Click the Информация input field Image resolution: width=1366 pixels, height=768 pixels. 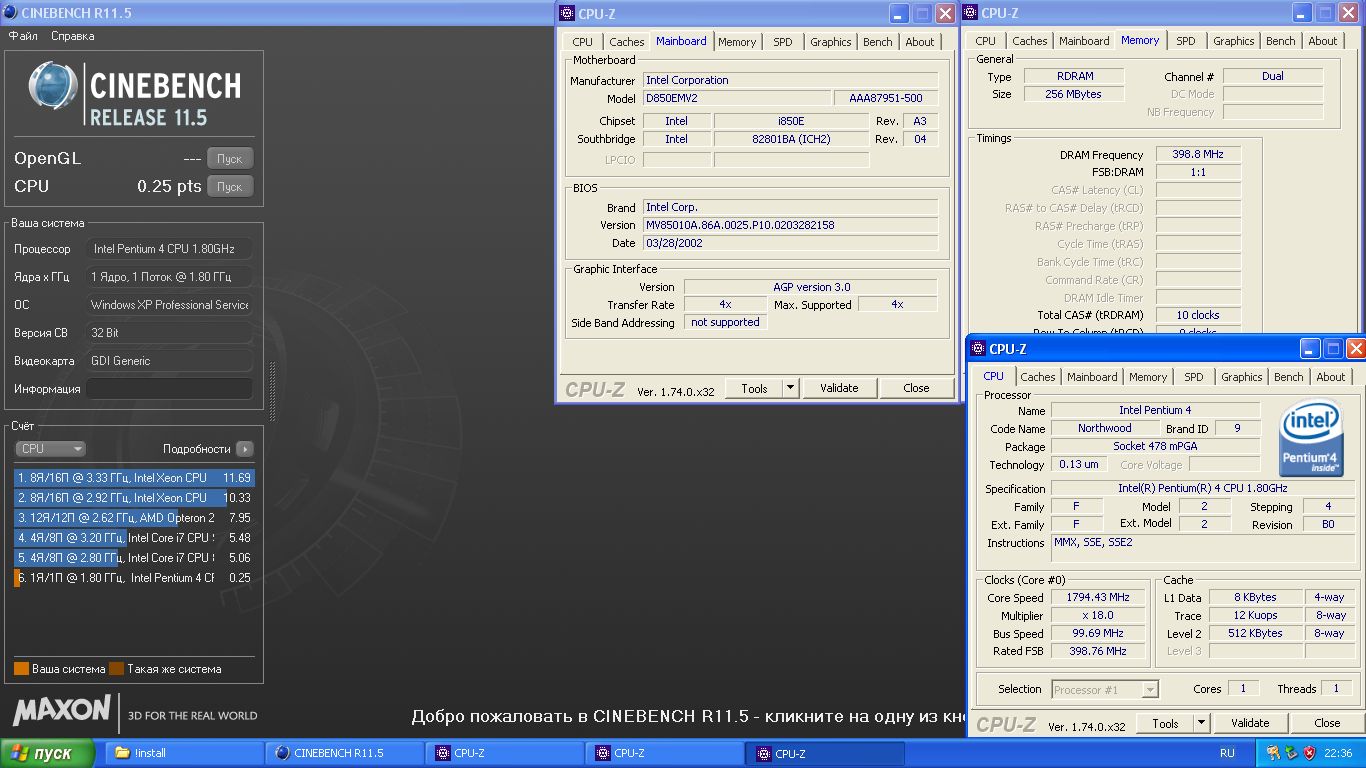click(169, 389)
